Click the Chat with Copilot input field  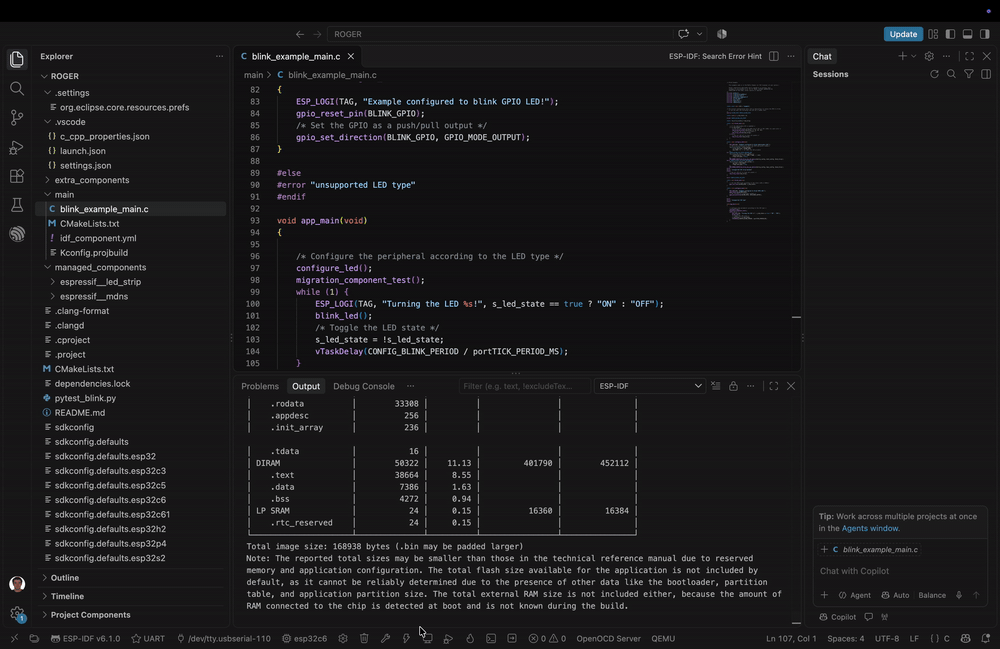coord(899,571)
